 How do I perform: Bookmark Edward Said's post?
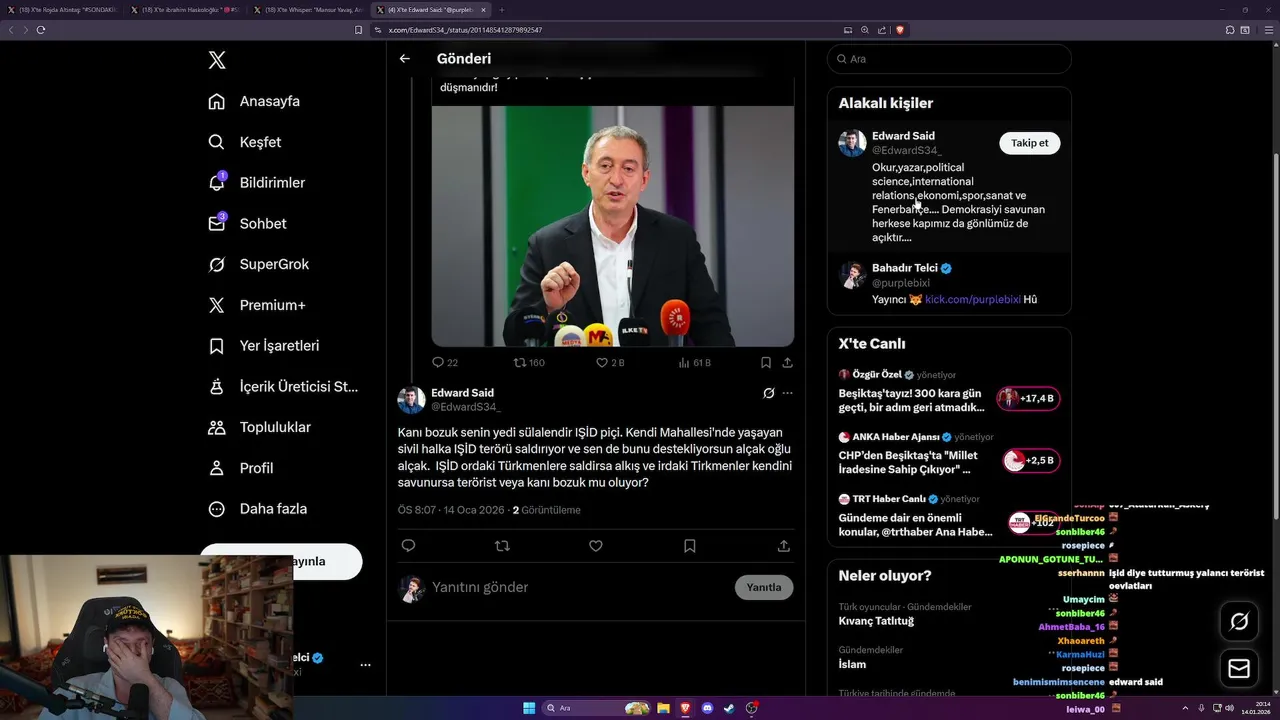click(x=690, y=546)
